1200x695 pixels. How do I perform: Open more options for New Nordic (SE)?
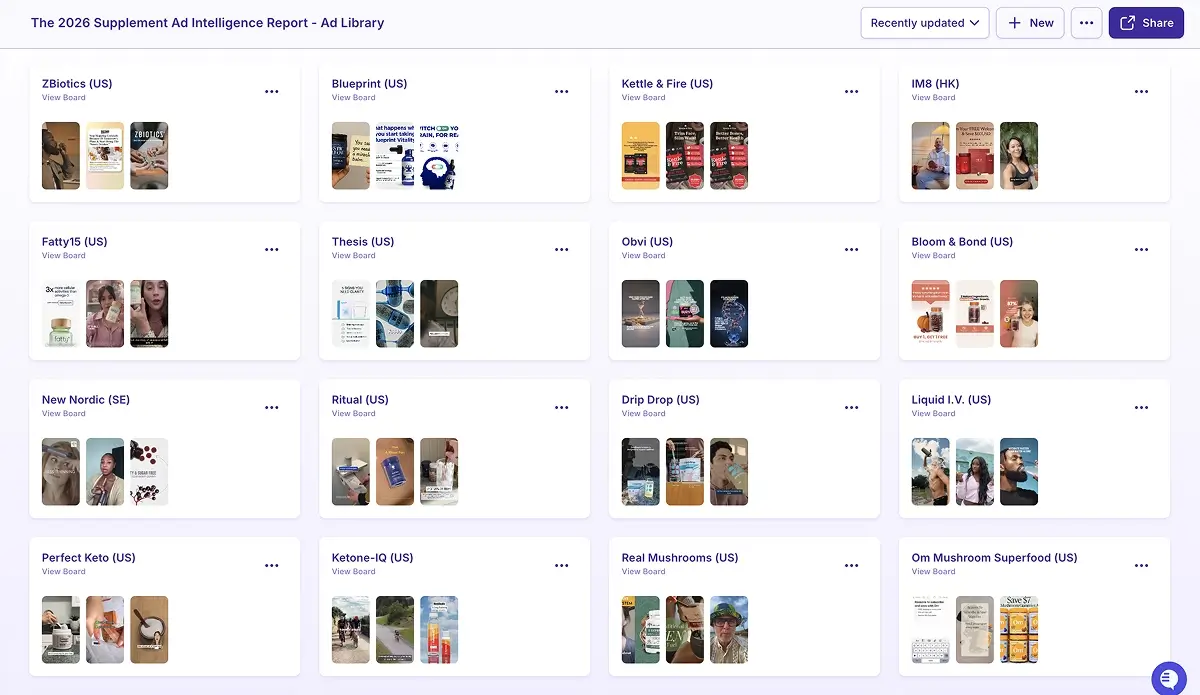272,407
